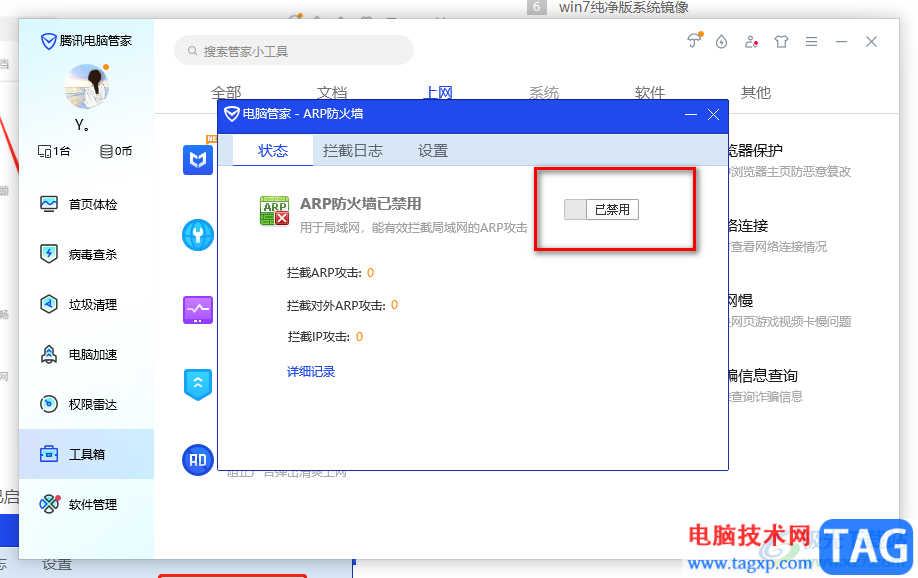Focus the 搜索管家小工具 search field
This screenshot has width=918, height=578.
(294, 51)
